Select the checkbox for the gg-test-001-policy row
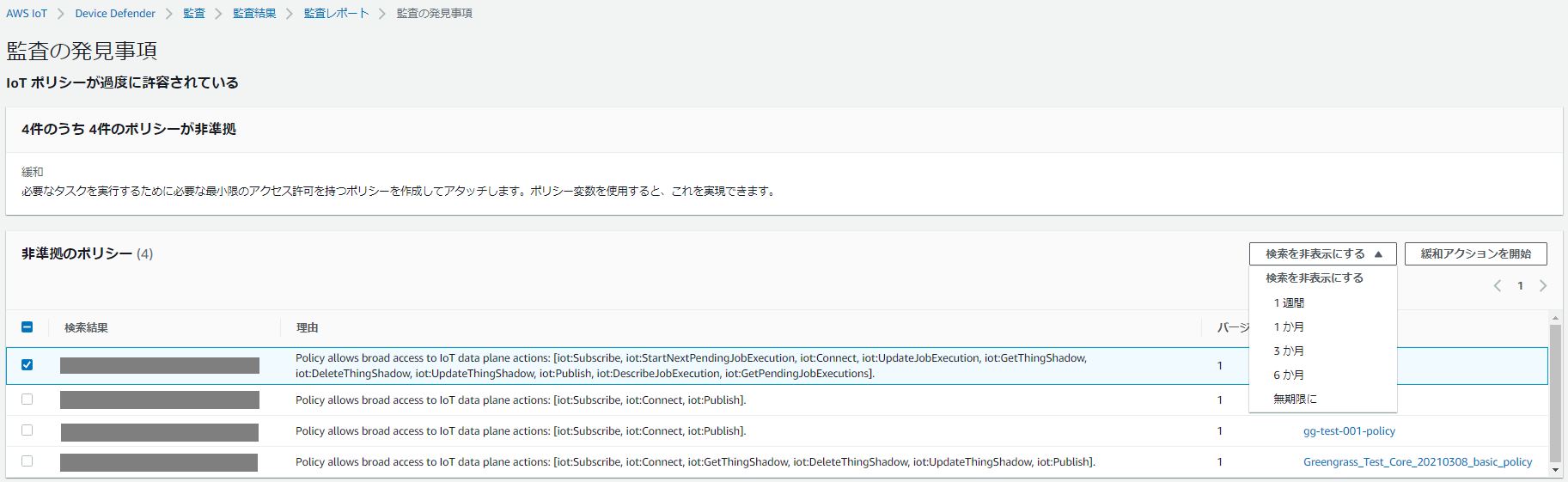Screen dimensions: 1568x482 pyautogui.click(x=27, y=430)
